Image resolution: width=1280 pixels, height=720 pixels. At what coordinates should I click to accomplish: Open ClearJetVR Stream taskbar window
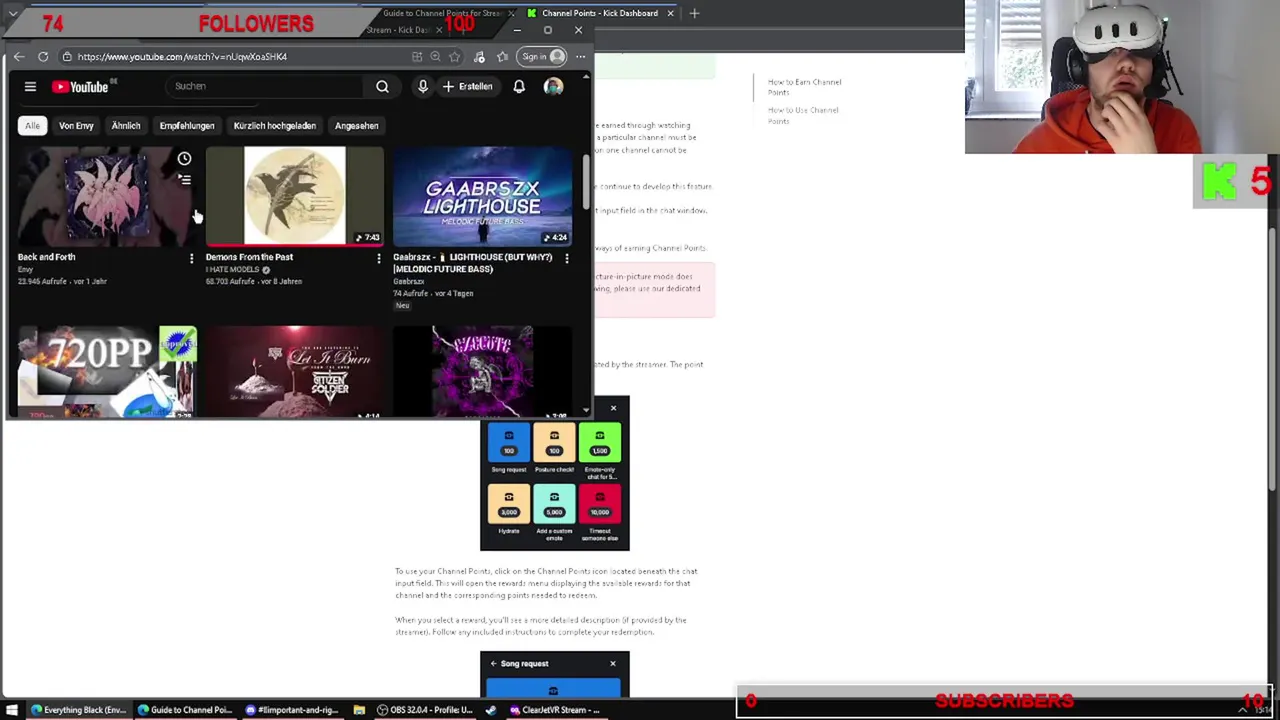click(554, 710)
